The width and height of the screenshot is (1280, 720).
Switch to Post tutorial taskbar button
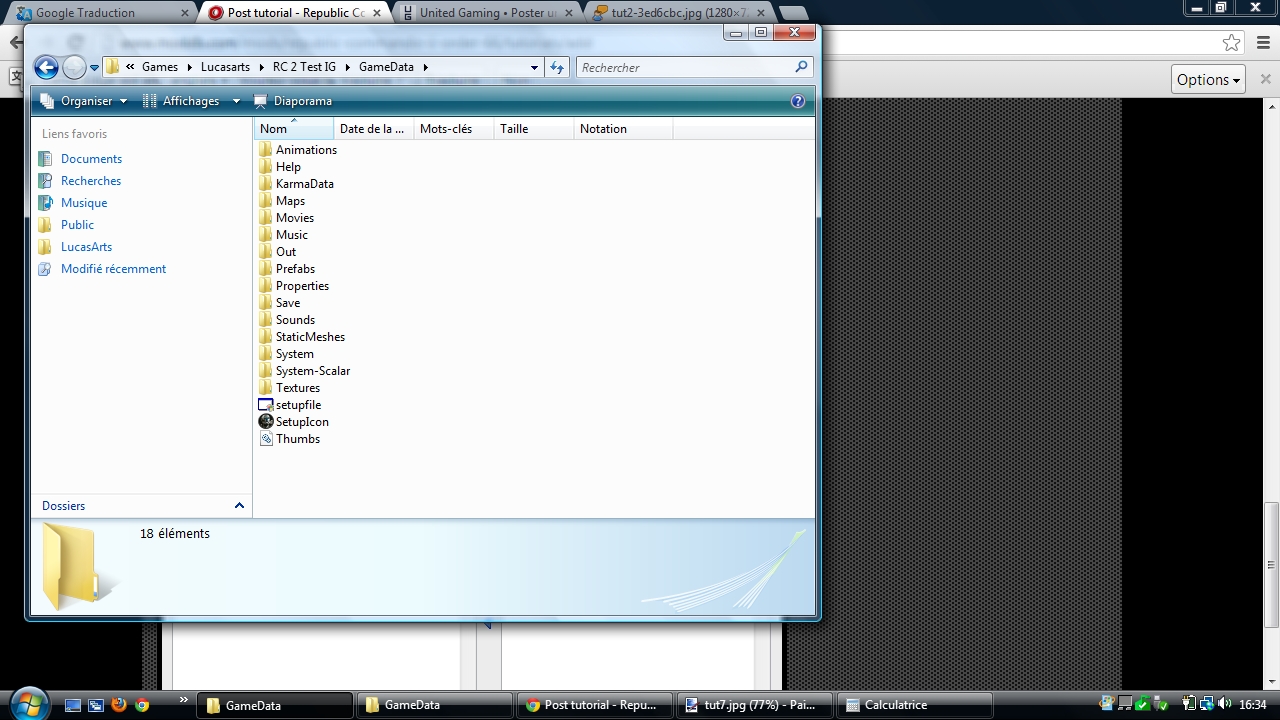coord(594,705)
